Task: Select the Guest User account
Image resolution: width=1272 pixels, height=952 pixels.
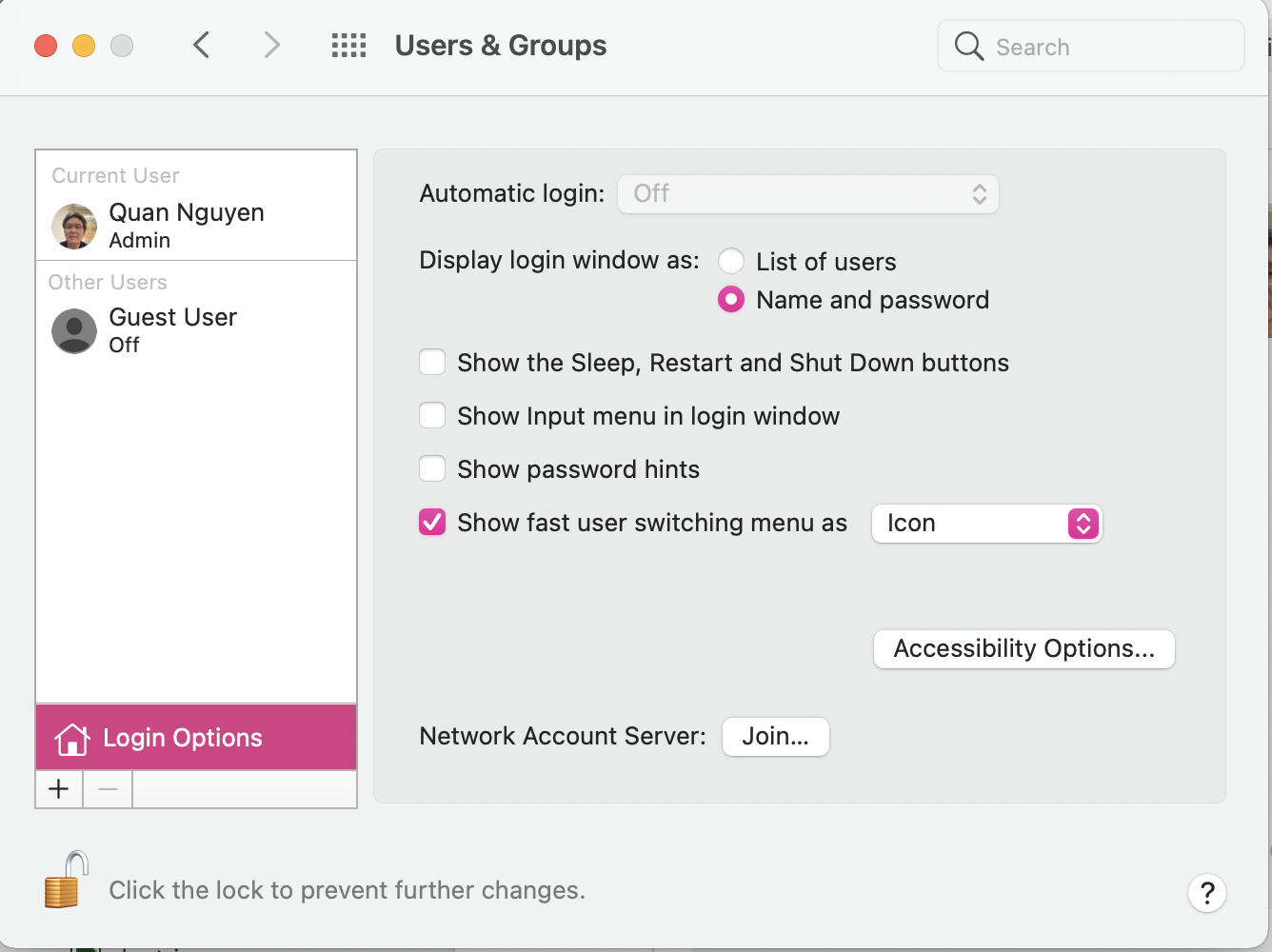Action: click(171, 330)
